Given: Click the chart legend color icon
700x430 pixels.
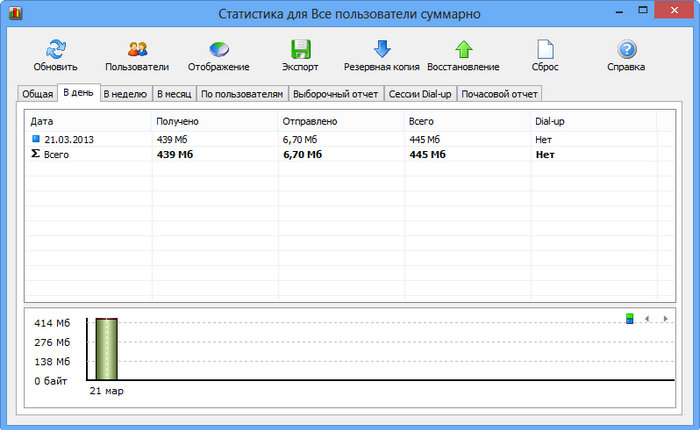Looking at the screenshot, I should 629,318.
